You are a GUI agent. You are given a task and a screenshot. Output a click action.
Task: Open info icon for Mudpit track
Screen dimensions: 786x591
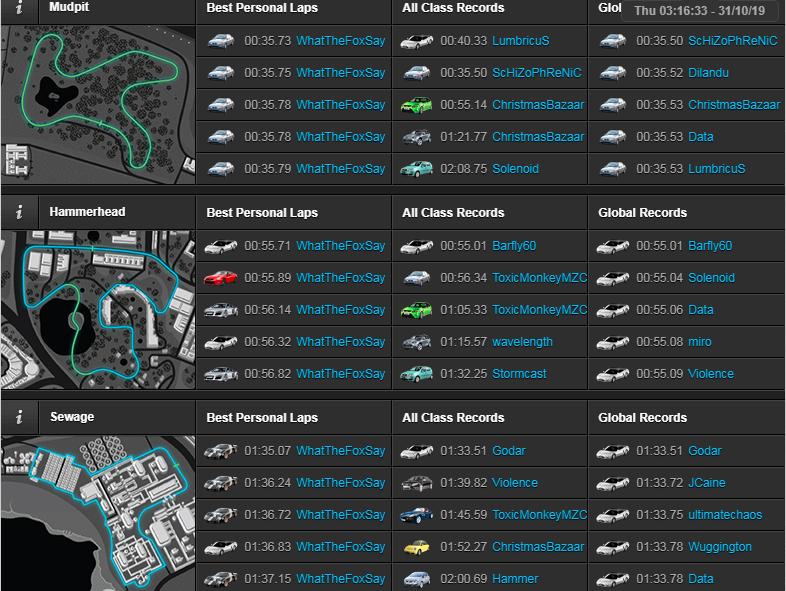pyautogui.click(x=19, y=9)
